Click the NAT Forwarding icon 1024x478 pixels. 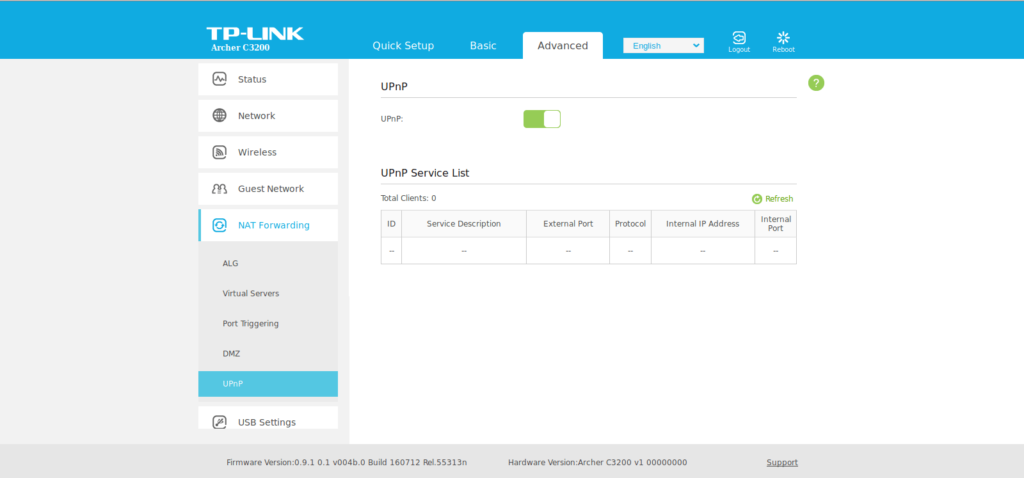tap(219, 226)
